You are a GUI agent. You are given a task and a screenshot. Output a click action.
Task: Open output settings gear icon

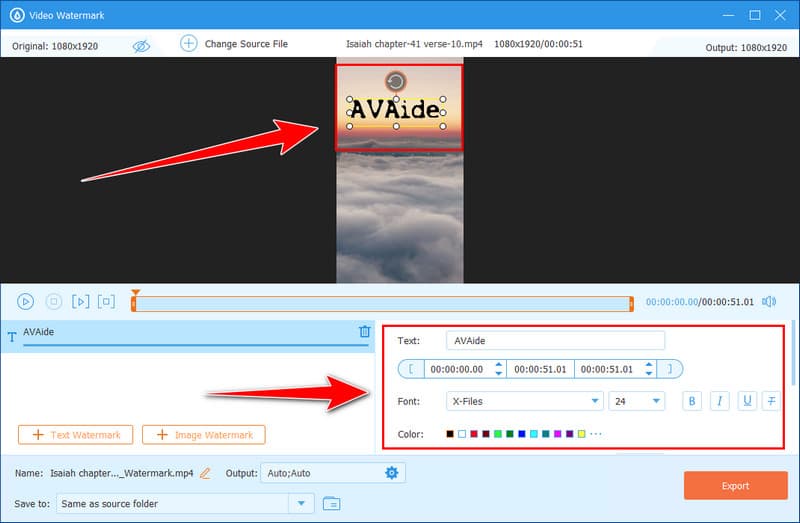coord(391,473)
